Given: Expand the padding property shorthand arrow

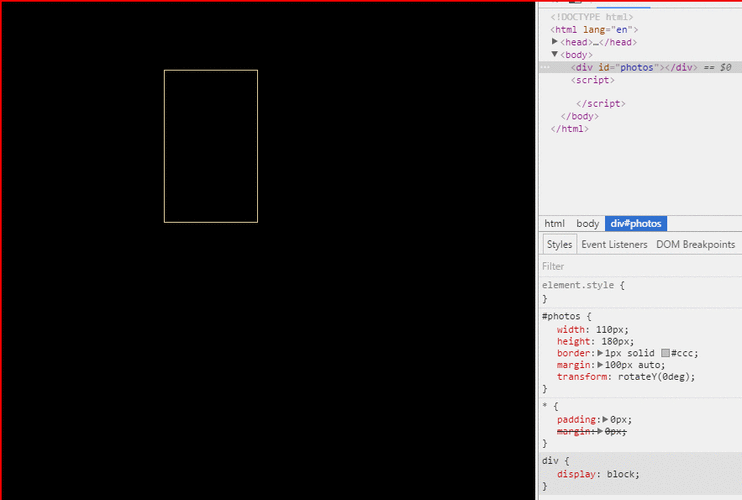Looking at the screenshot, I should pos(606,419).
